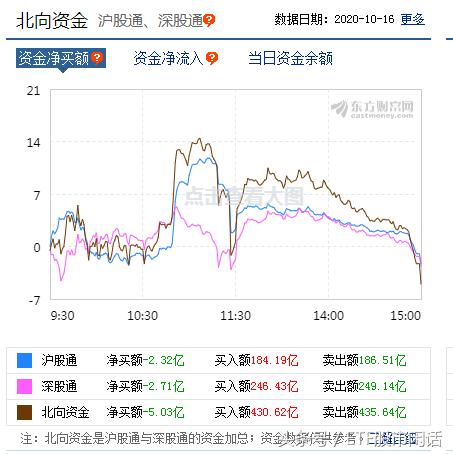Click pink 深股通 legend swatch

click(x=24, y=386)
